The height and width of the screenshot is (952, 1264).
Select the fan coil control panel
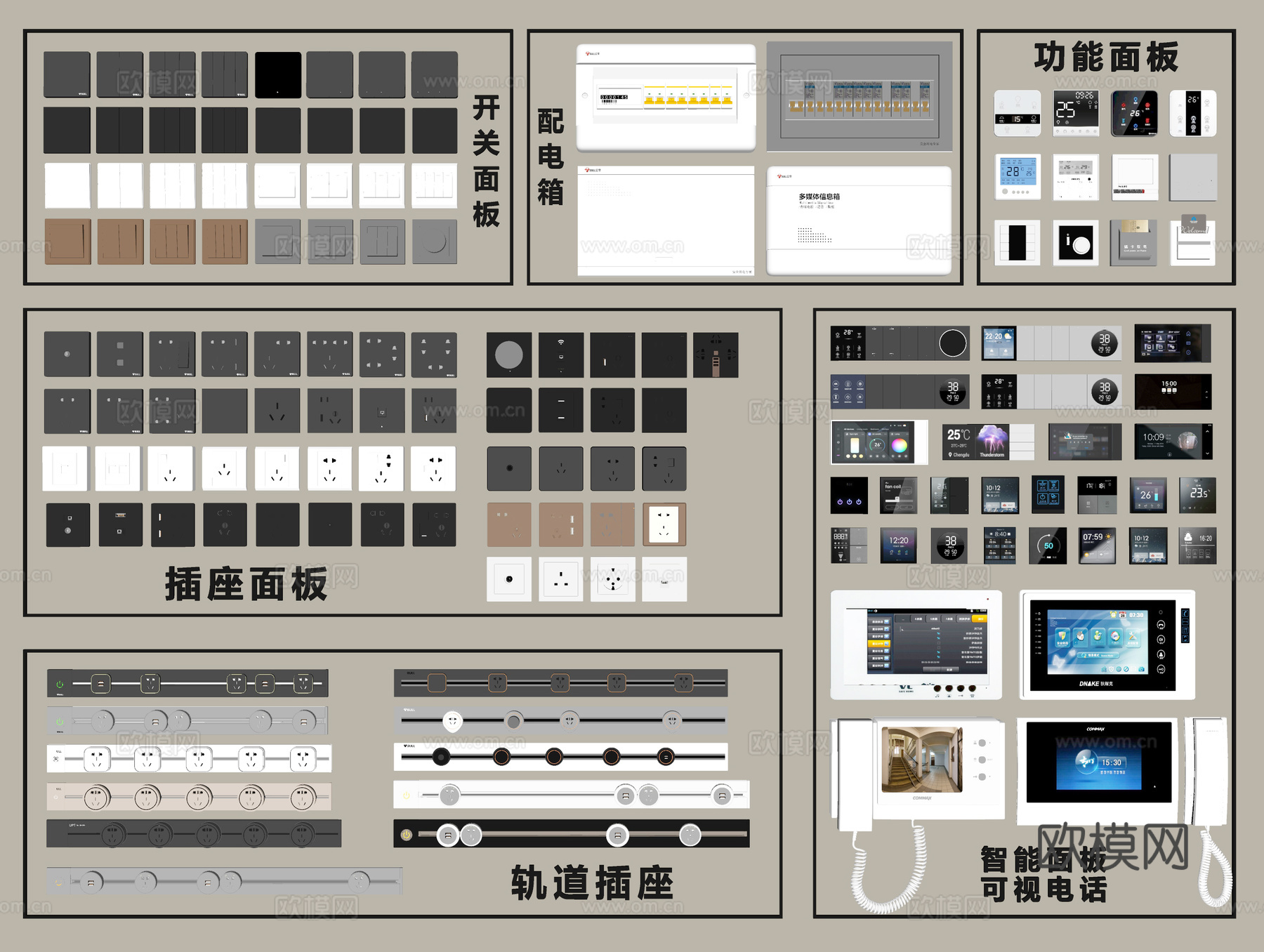tap(899, 495)
